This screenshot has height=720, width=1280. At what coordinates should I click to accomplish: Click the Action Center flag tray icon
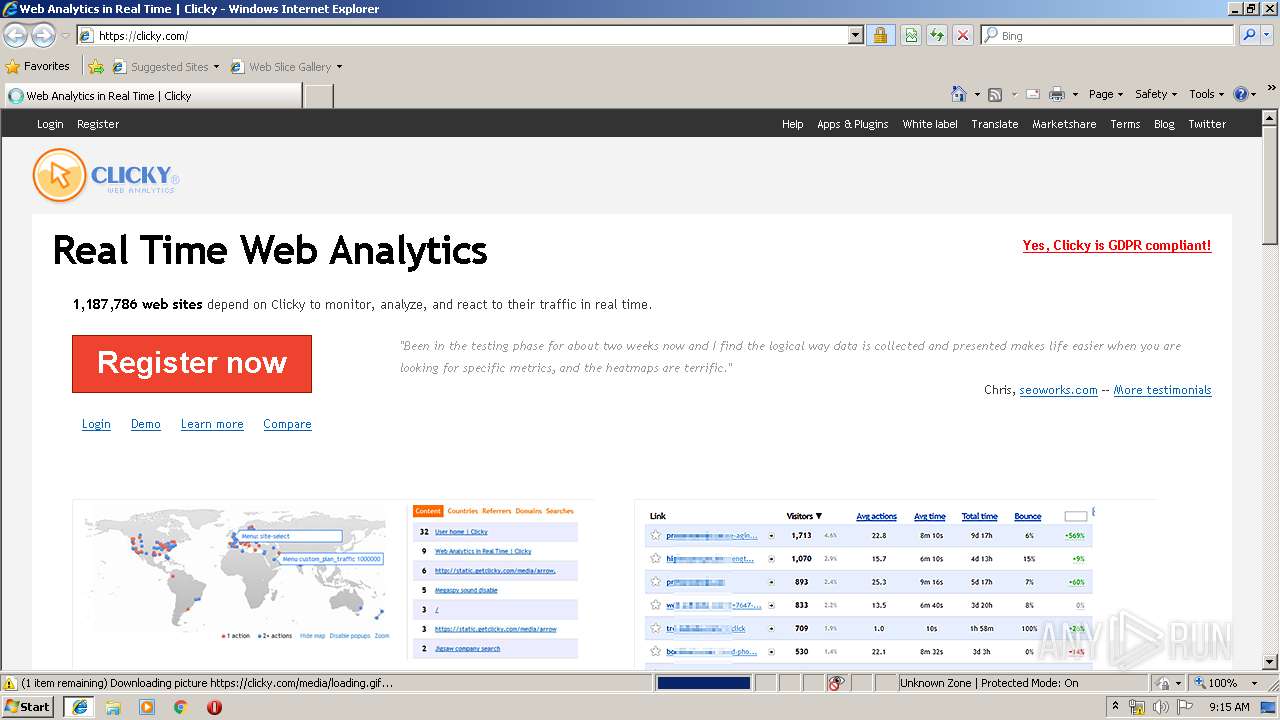point(1184,707)
